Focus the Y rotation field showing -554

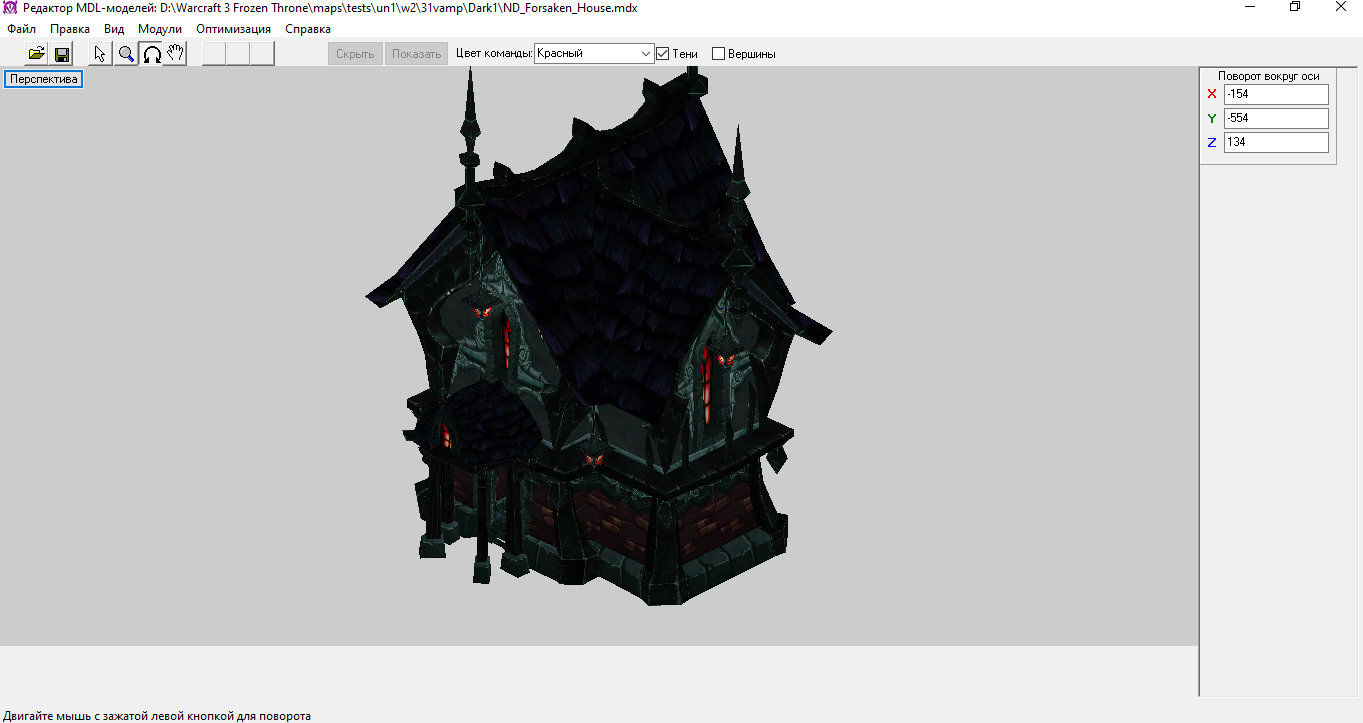click(1276, 118)
